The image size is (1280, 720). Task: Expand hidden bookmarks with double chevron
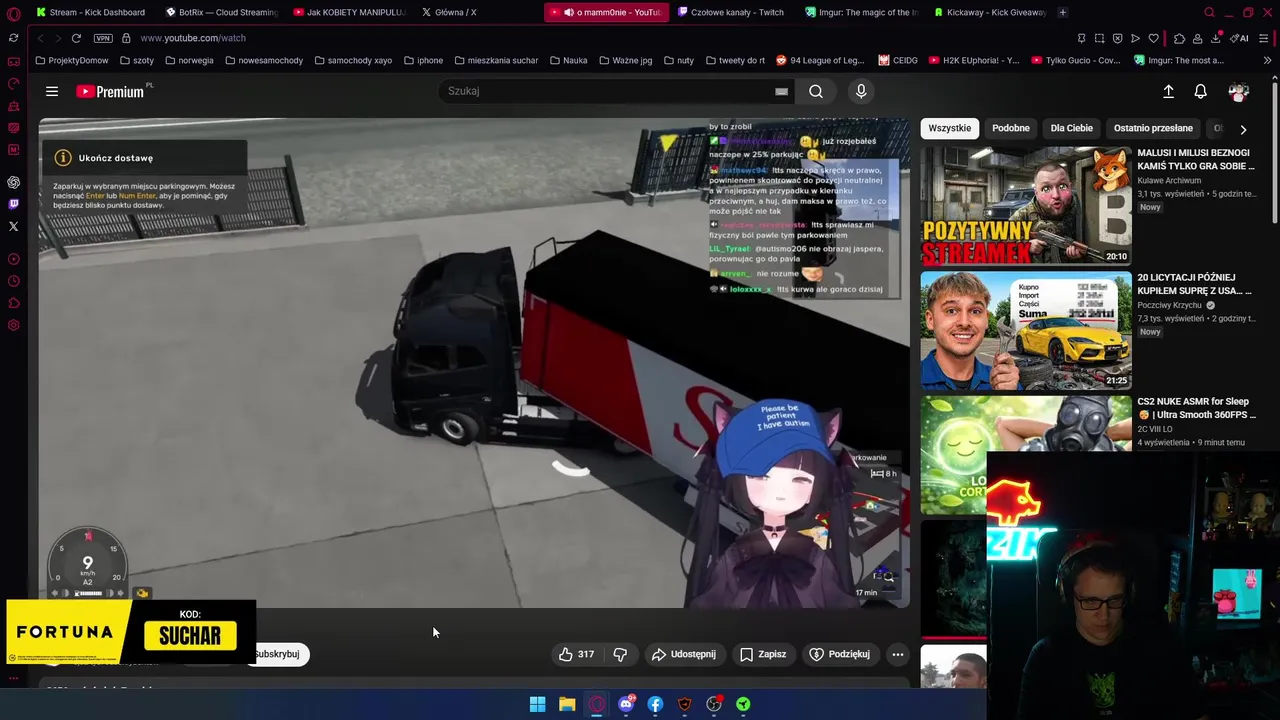point(1267,60)
